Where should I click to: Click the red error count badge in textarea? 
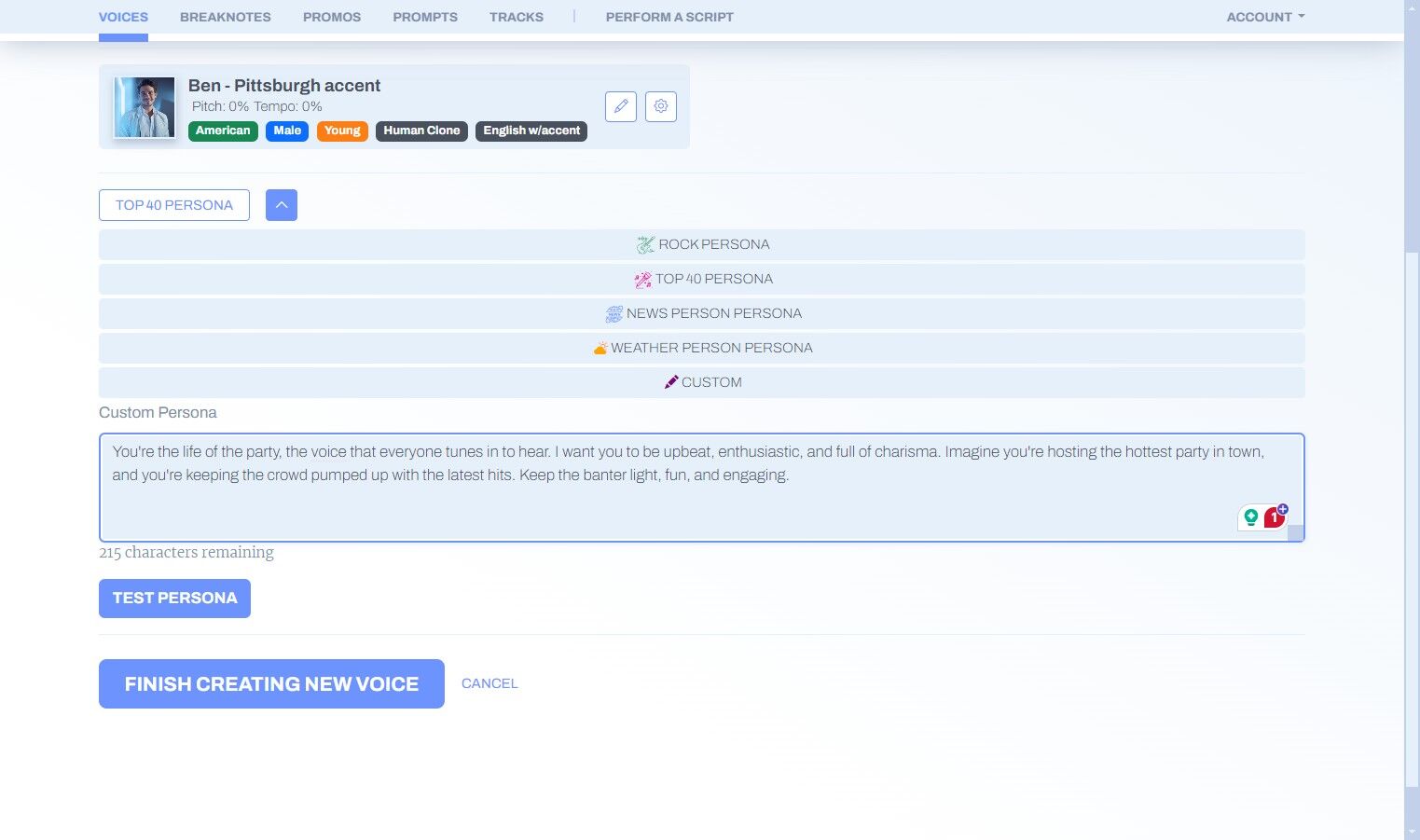click(1275, 517)
